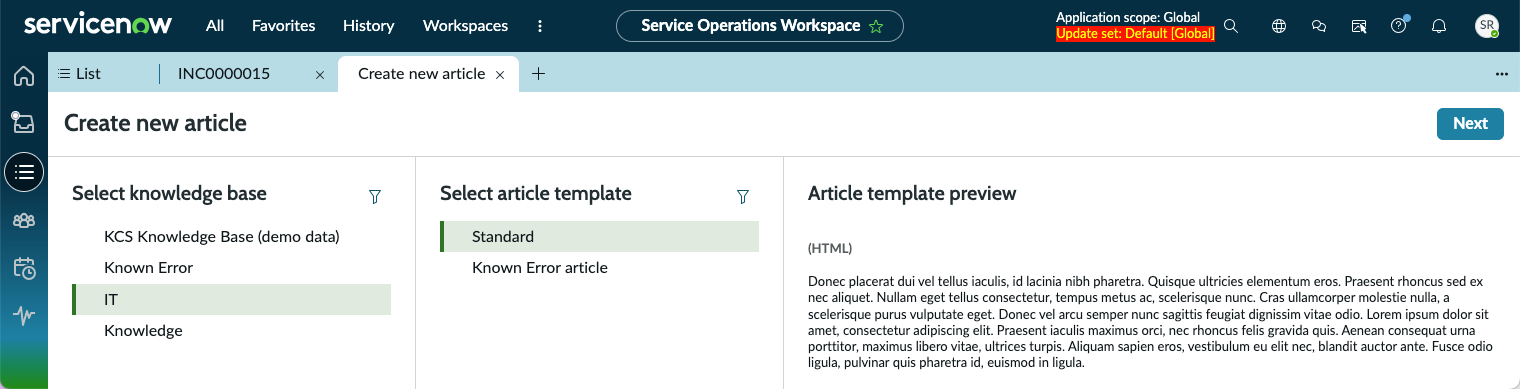
Task: Click the Select article template heading
Action: (x=536, y=194)
